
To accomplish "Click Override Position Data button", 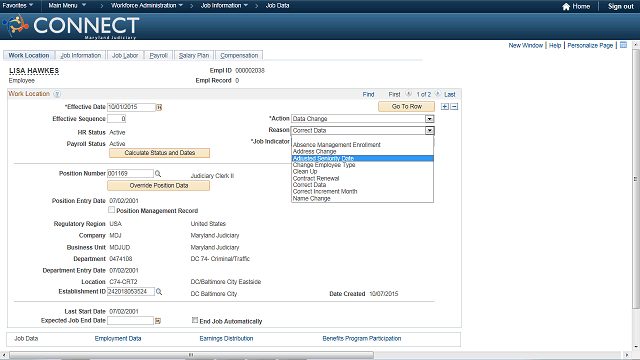I will pyautogui.click(x=159, y=186).
